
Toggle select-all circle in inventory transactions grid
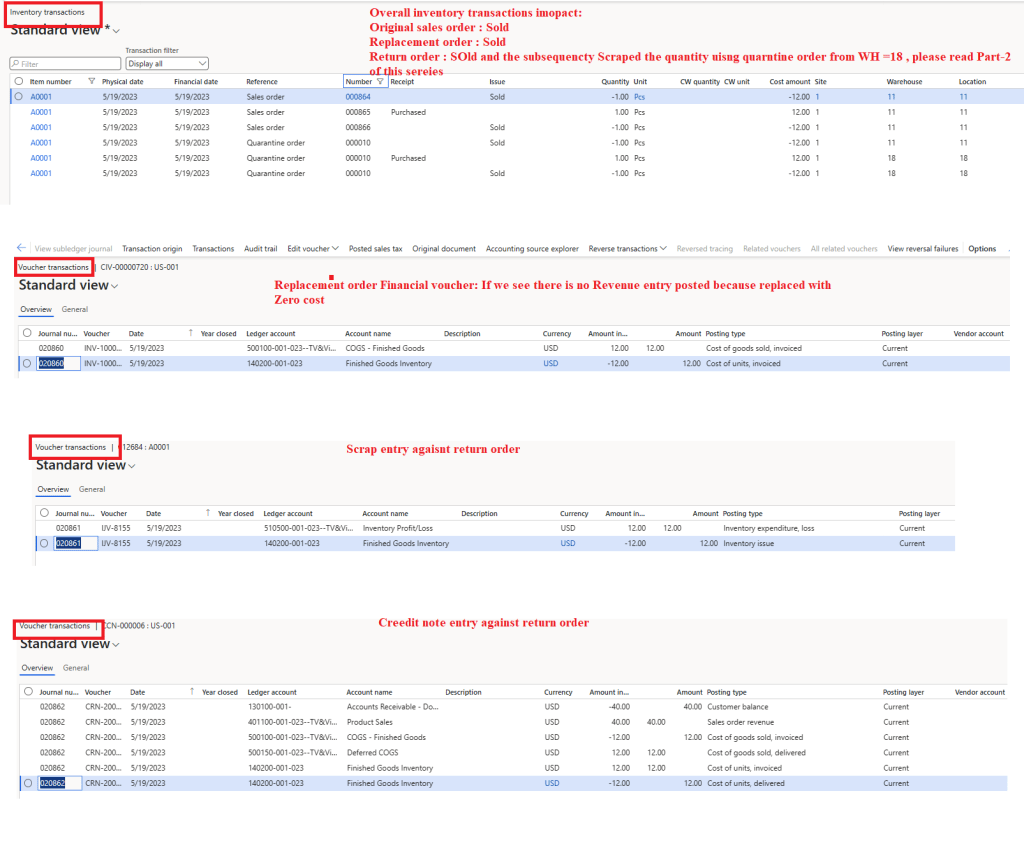coord(19,81)
